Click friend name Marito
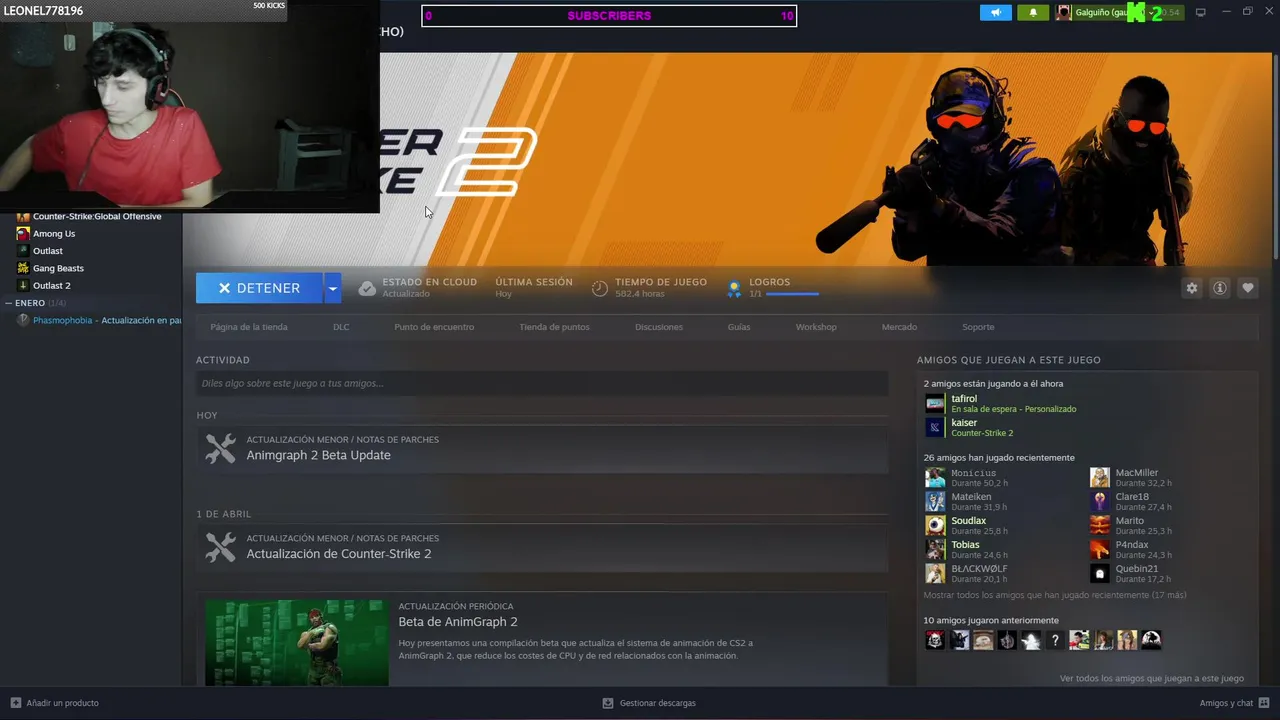This screenshot has height=720, width=1280. pos(1130,521)
